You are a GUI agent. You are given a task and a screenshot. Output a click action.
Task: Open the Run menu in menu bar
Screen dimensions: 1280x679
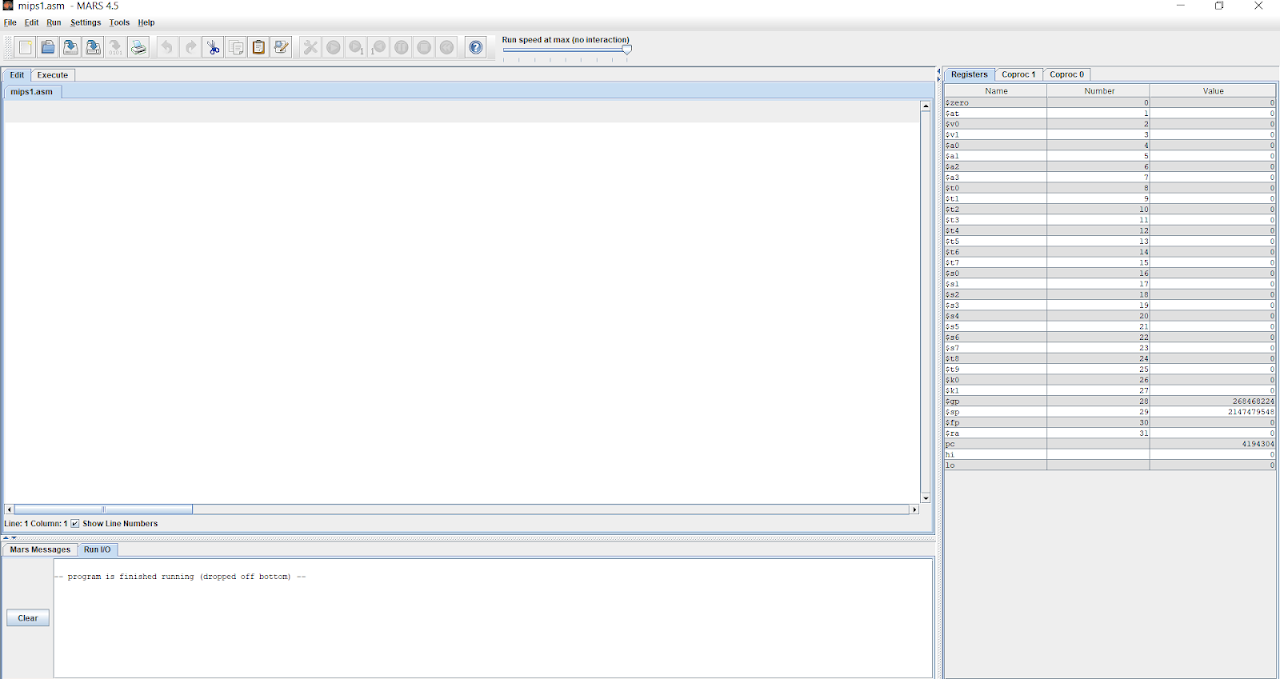[54, 22]
